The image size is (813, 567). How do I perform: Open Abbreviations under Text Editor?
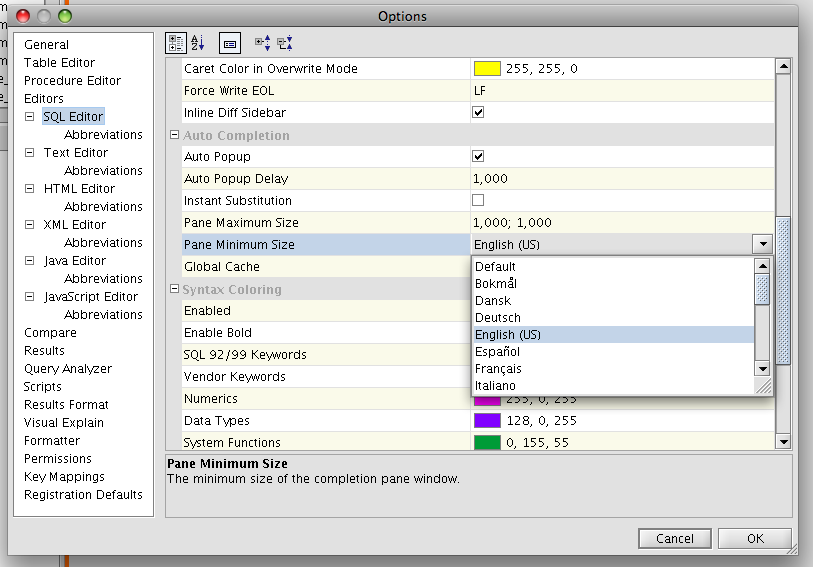click(103, 171)
